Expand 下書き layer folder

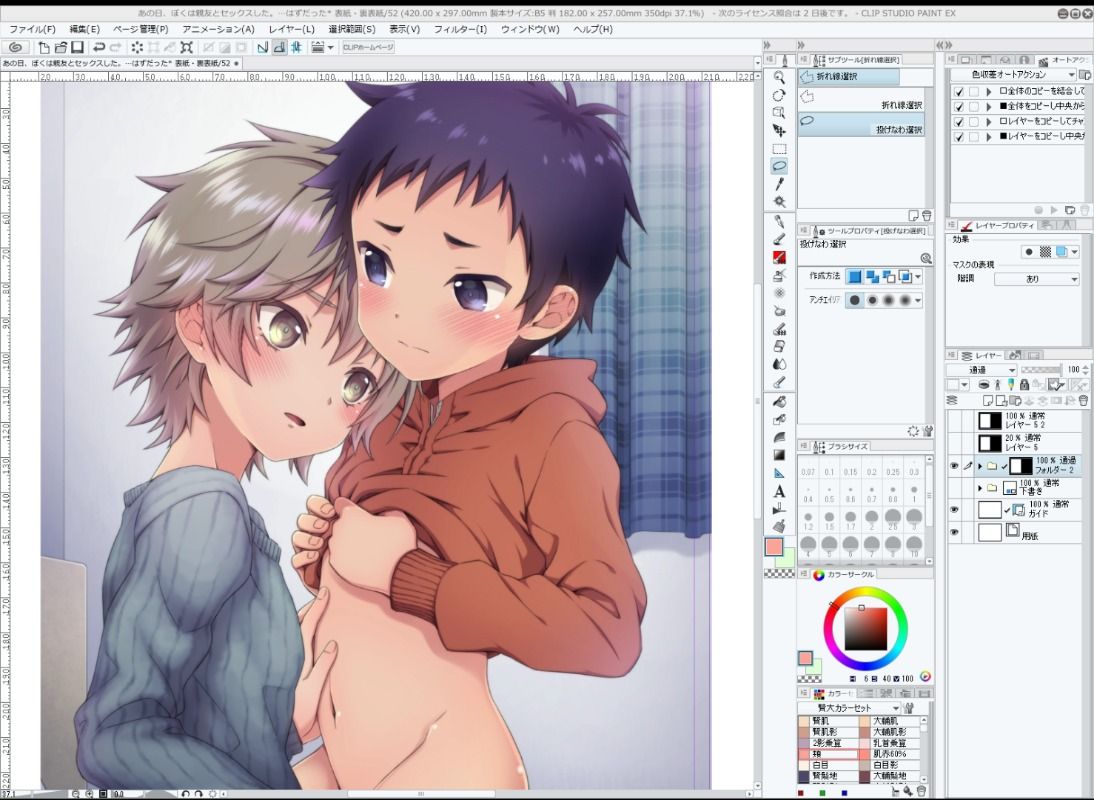980,488
